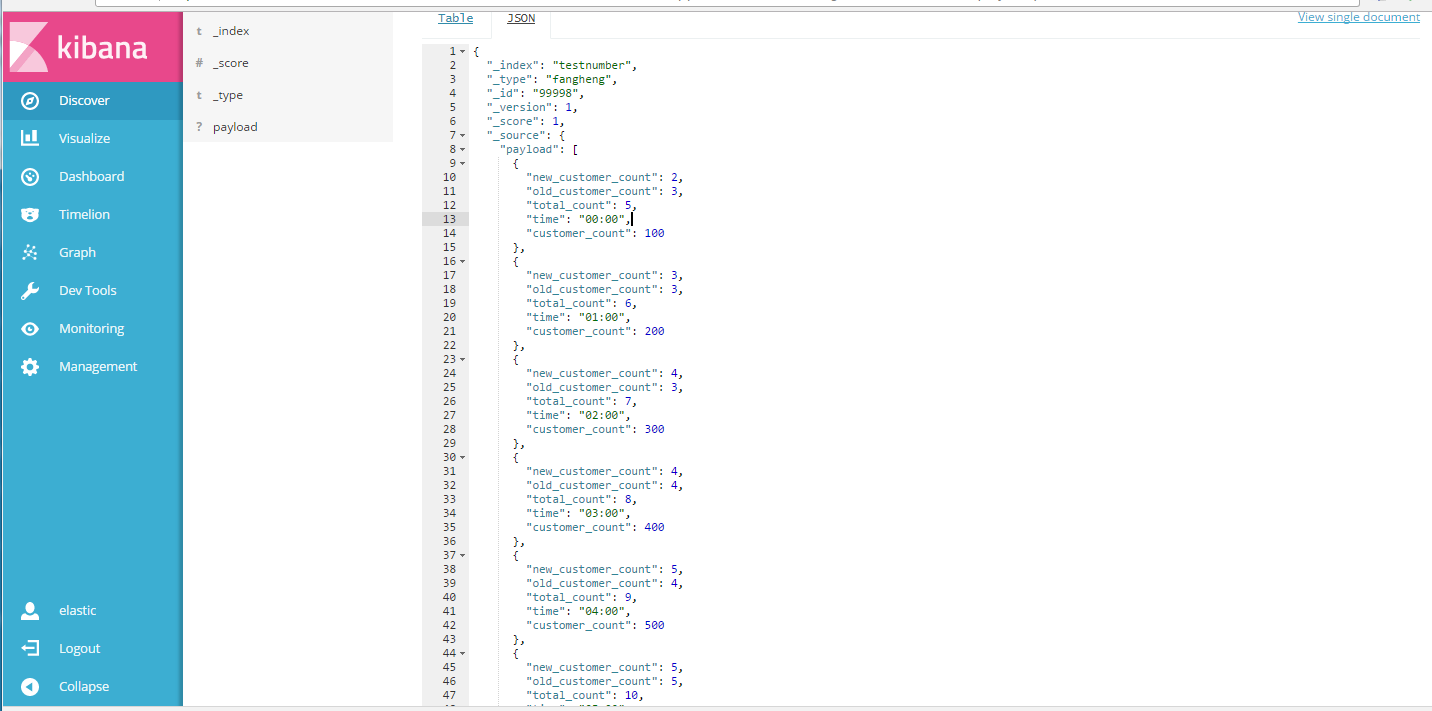Open the Graph nodes icon
This screenshot has height=711, width=1432.
[x=30, y=252]
